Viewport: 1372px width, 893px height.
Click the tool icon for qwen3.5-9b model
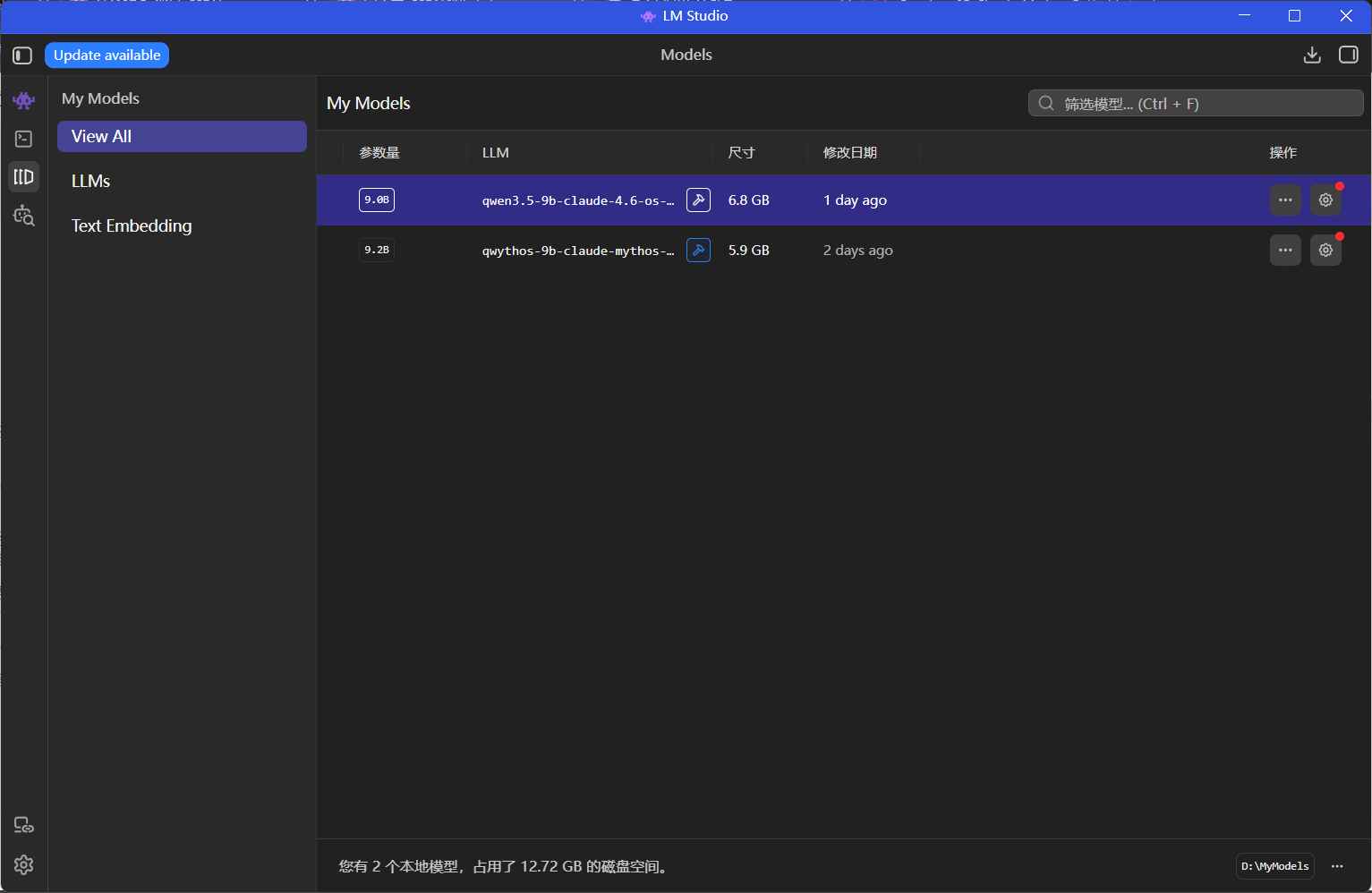pos(698,200)
